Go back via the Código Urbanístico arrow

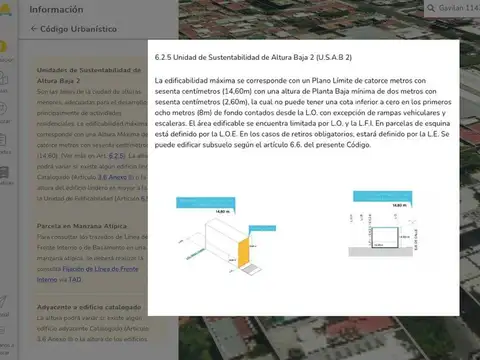pos(33,29)
